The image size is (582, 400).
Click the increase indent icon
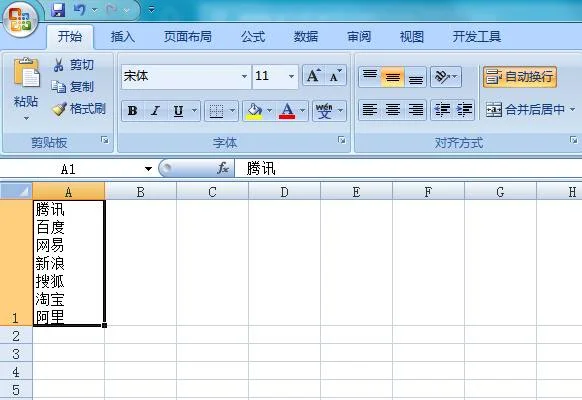point(464,110)
